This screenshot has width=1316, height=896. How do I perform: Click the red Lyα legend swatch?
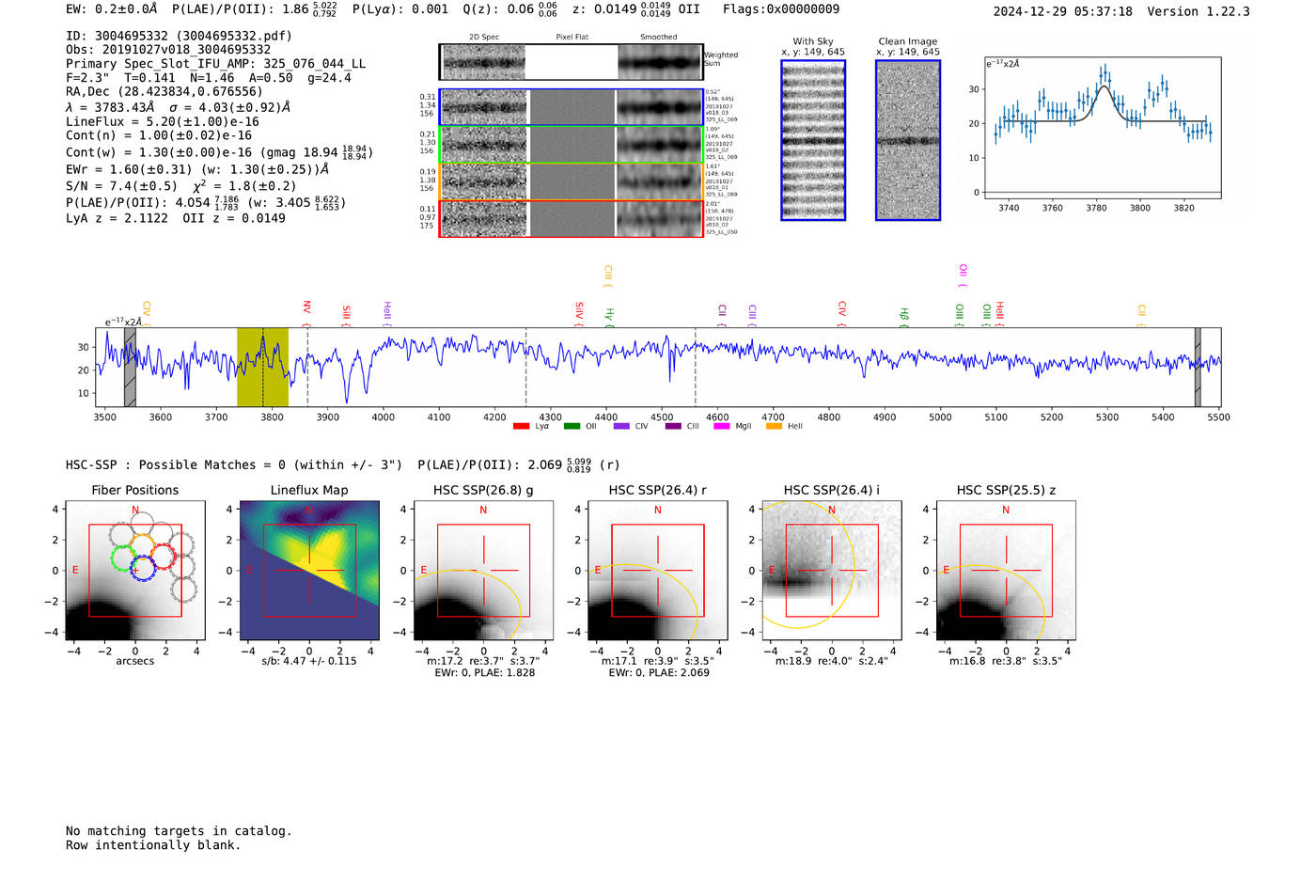[521, 427]
